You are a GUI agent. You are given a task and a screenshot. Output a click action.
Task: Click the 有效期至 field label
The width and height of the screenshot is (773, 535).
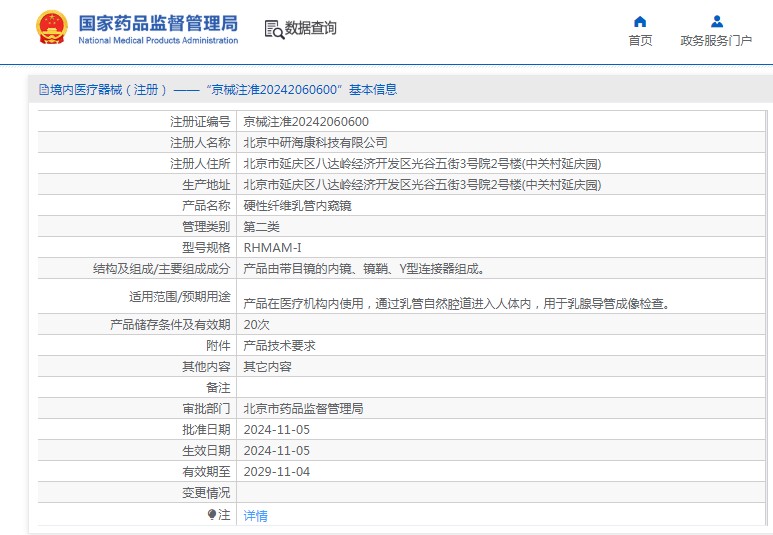click(x=206, y=472)
